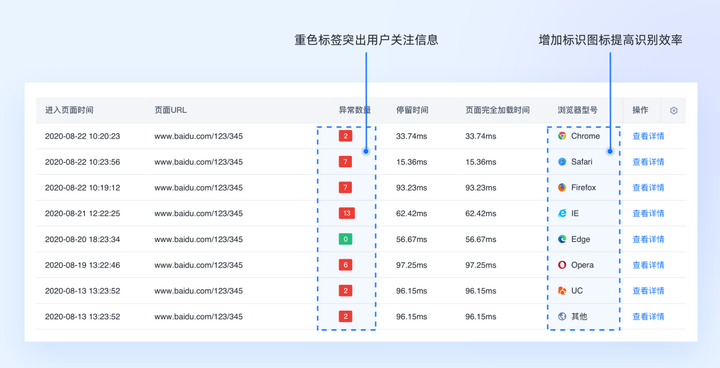Click timestamp 2020-08-22 10:19:12

83,187
